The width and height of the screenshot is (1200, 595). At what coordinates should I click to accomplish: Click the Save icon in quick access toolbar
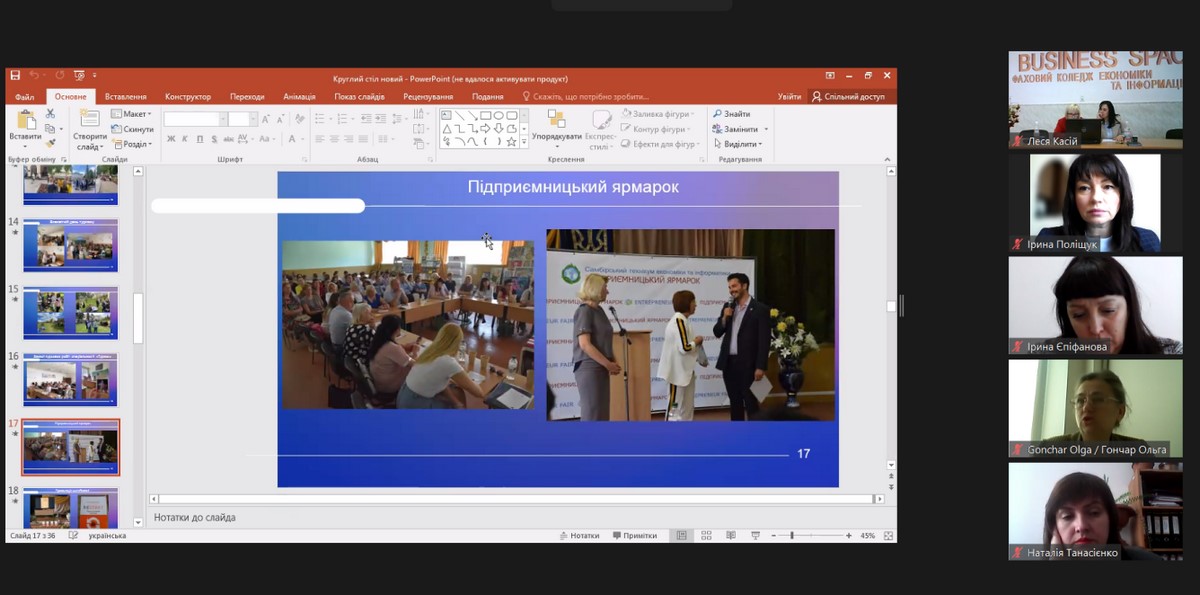[x=15, y=76]
